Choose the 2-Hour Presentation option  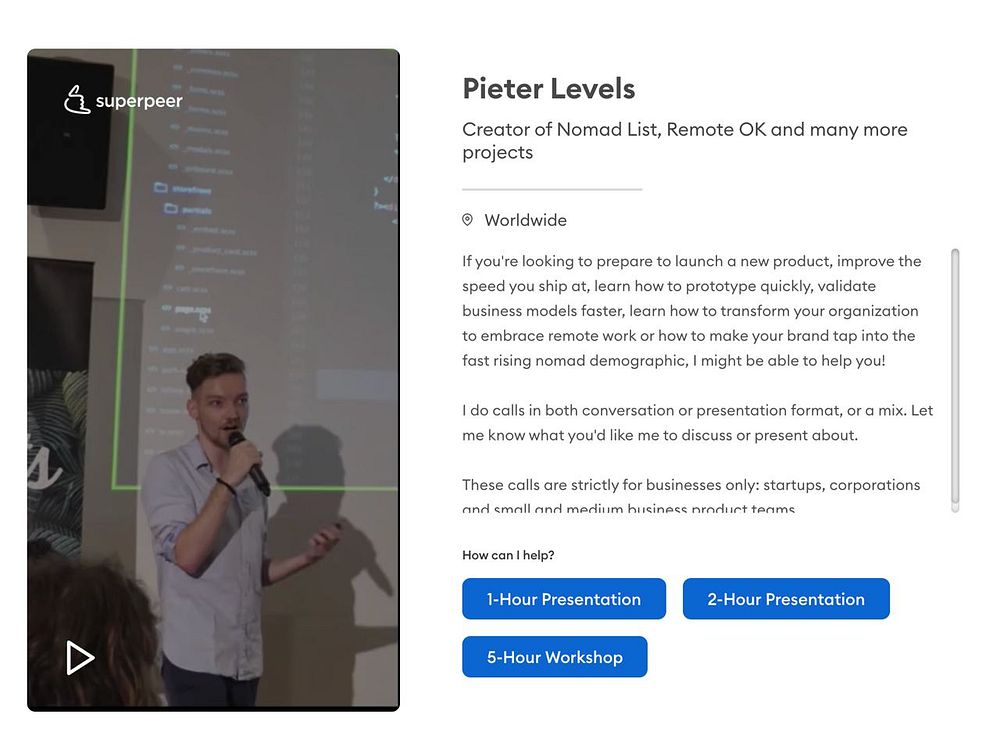786,598
